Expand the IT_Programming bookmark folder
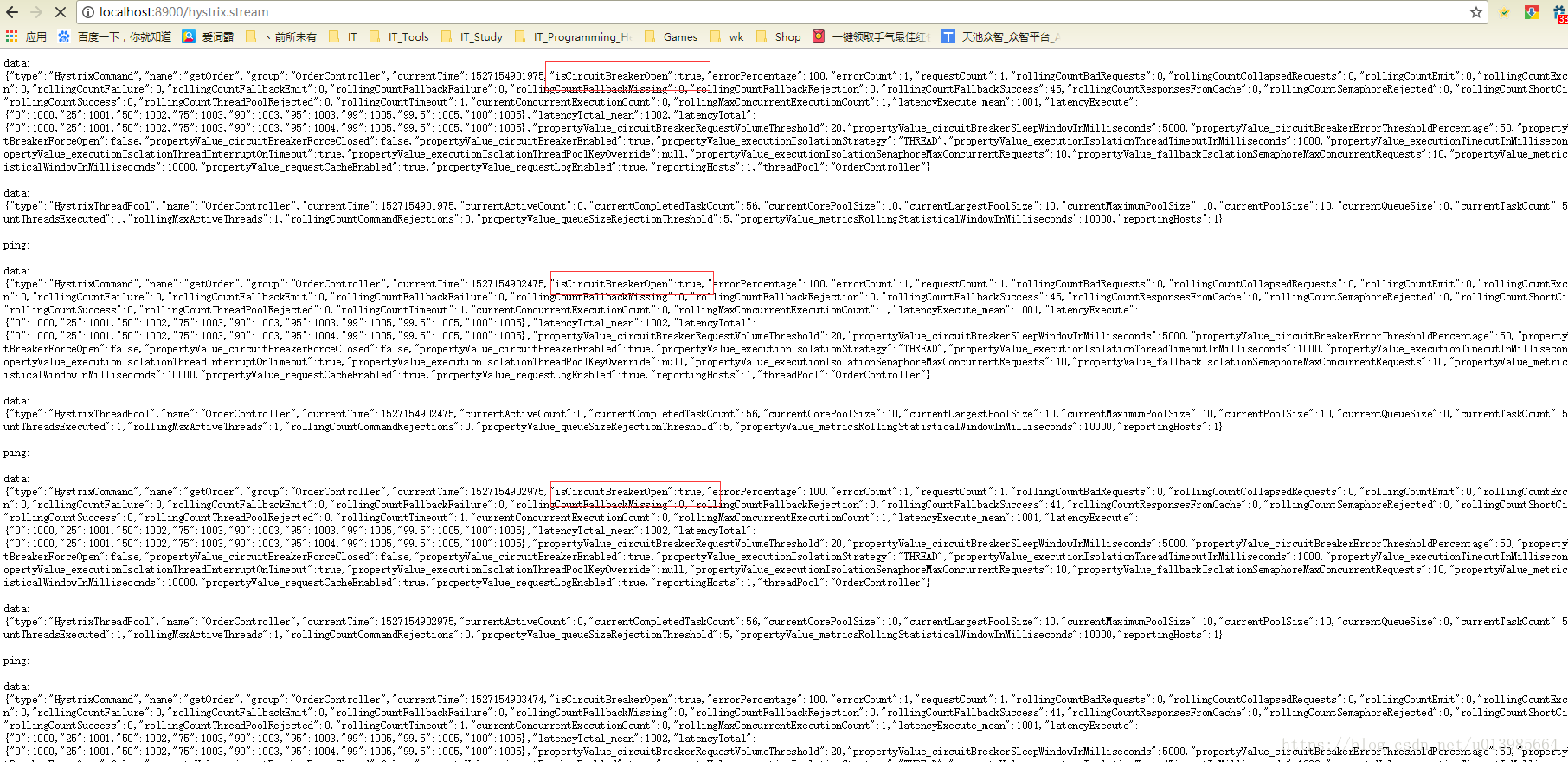1568x762 pixels. [x=573, y=36]
